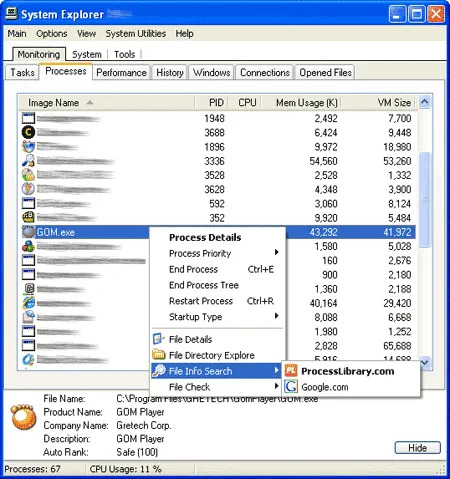Screen dimensions: 450x479
Task: Click the process icon for PID 3688
Action: click(x=28, y=132)
